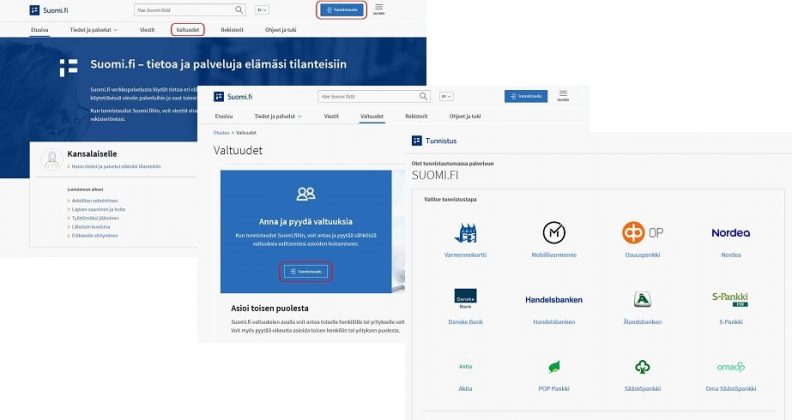
Task: Select the Etusivu tab on the home page
Action: tap(39, 30)
